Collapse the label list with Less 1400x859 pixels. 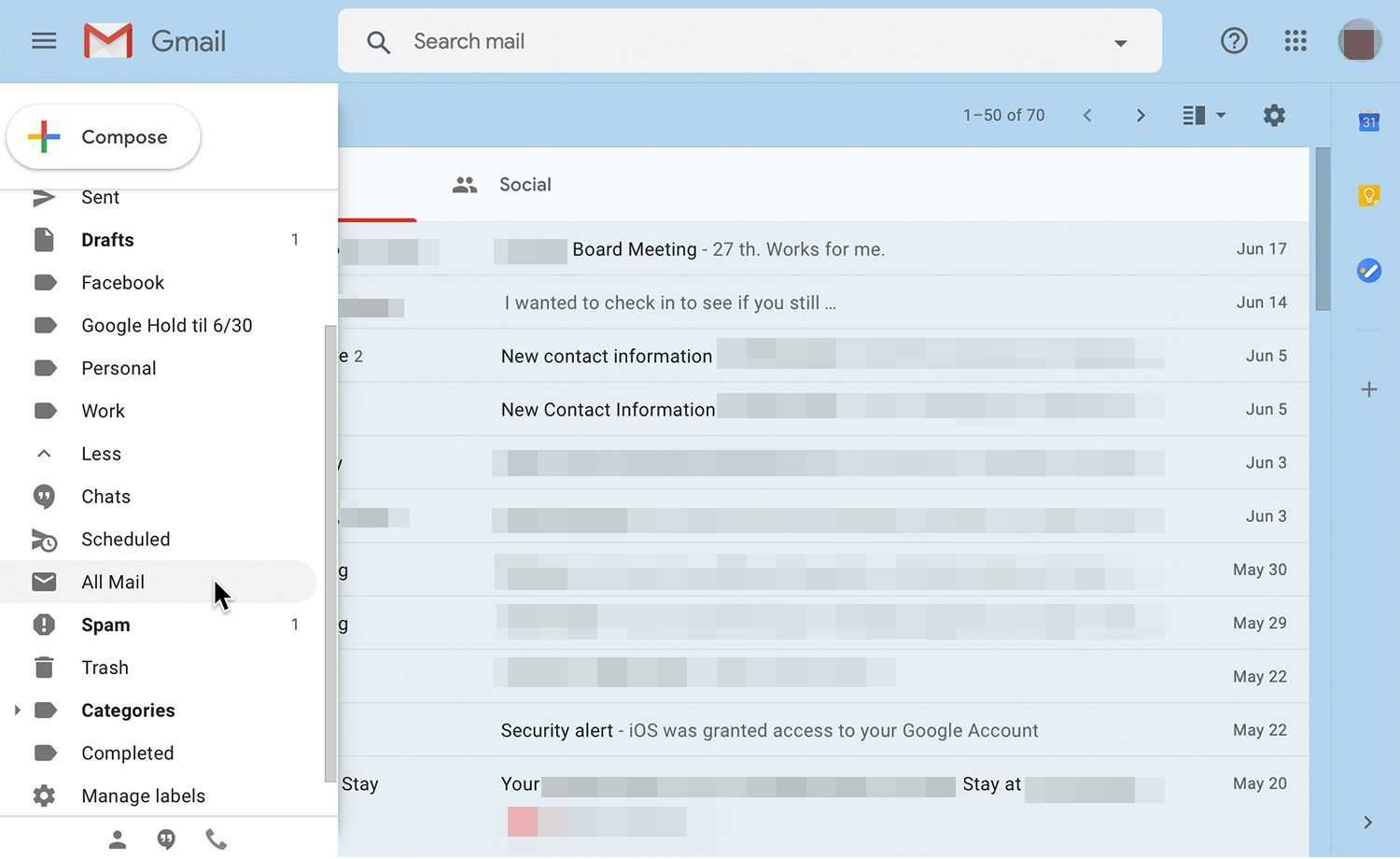point(100,453)
